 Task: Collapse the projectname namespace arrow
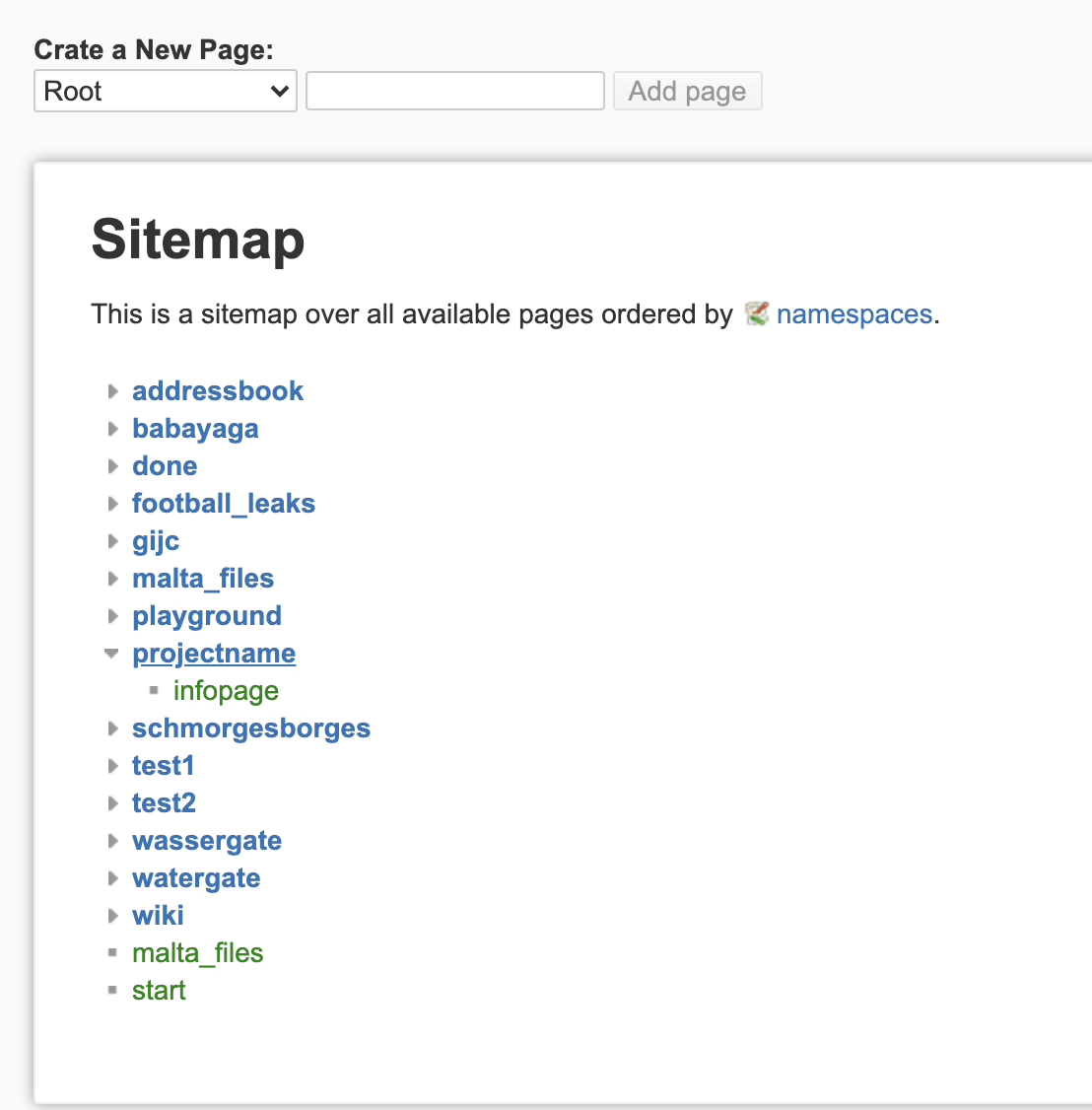pos(111,654)
